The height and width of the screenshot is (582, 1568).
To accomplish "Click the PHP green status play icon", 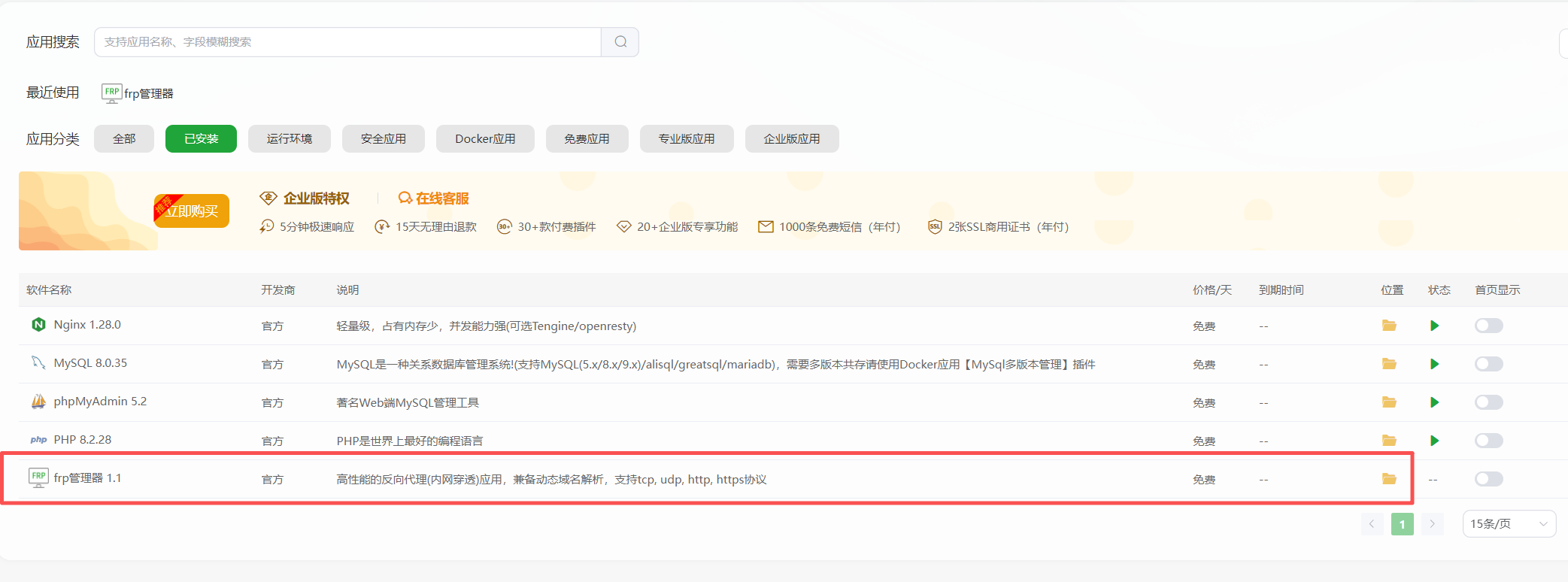I will [1434, 441].
